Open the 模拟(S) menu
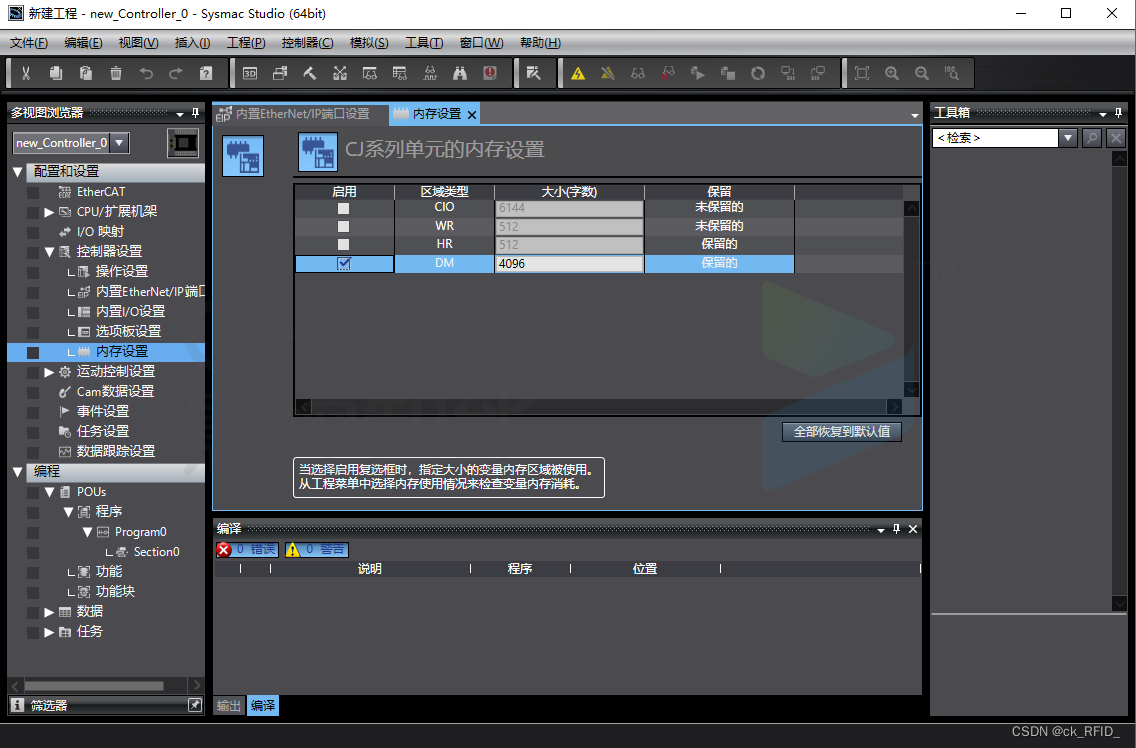The image size is (1136, 748). tap(369, 43)
